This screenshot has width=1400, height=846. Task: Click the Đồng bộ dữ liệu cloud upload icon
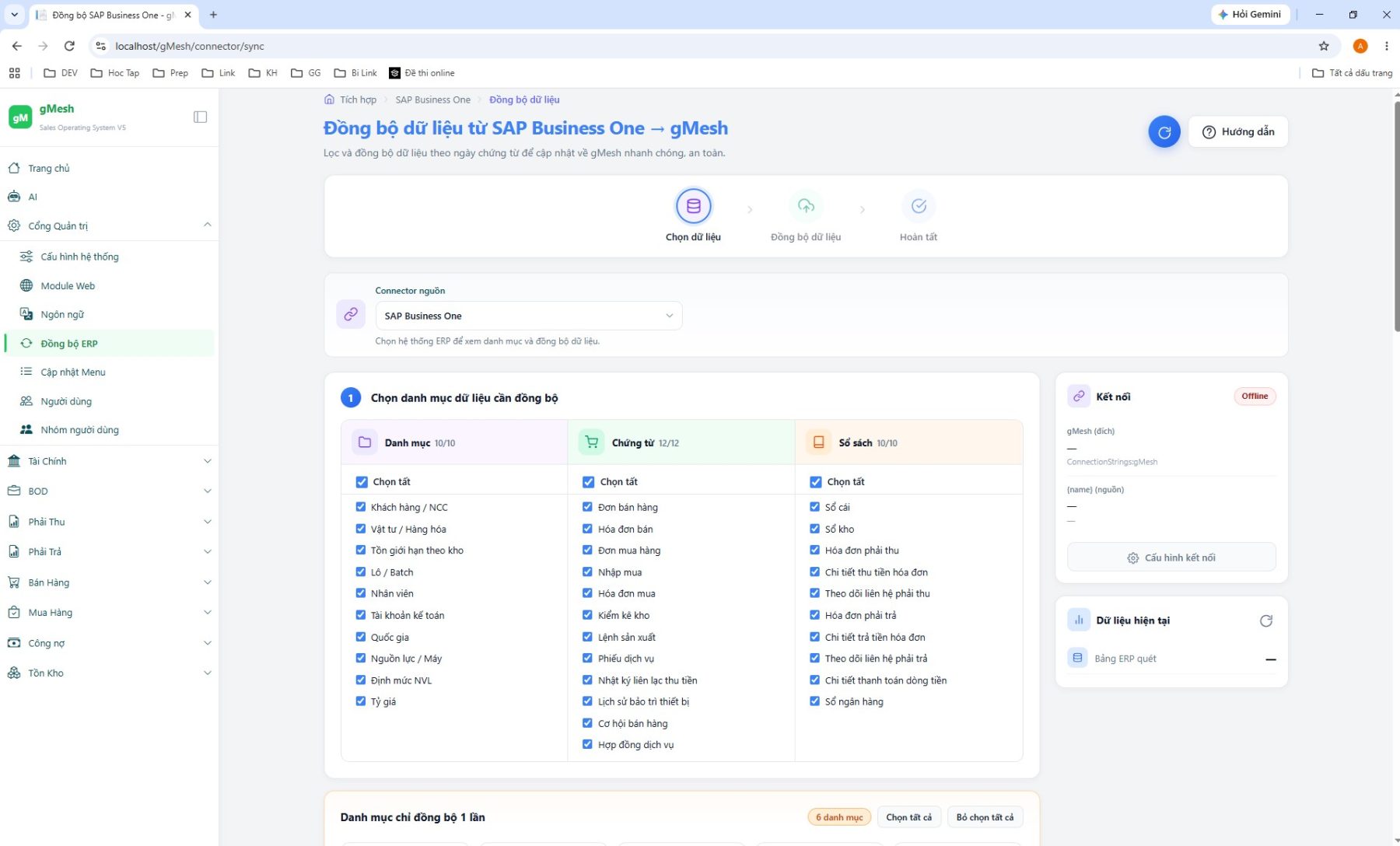pos(806,206)
